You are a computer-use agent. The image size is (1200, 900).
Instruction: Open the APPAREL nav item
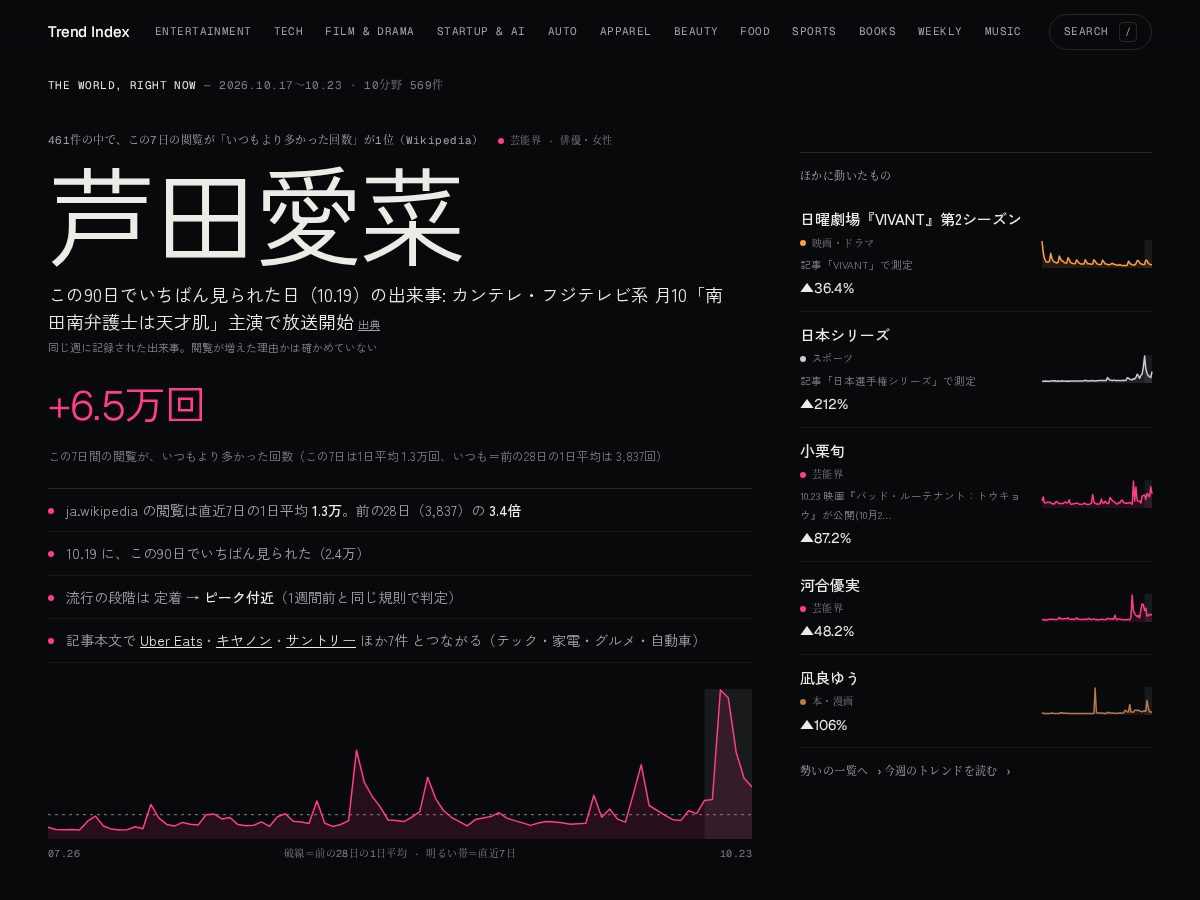pyautogui.click(x=625, y=32)
